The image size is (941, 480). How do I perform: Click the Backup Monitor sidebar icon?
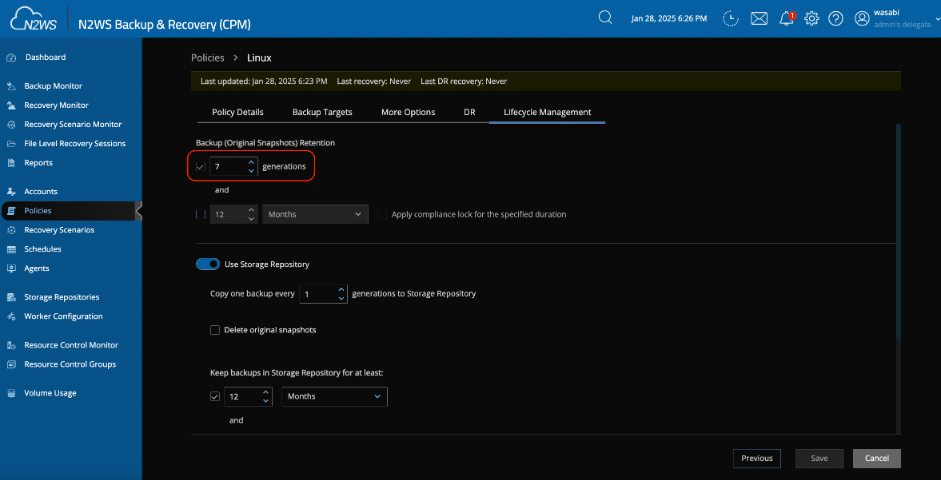click(10, 86)
